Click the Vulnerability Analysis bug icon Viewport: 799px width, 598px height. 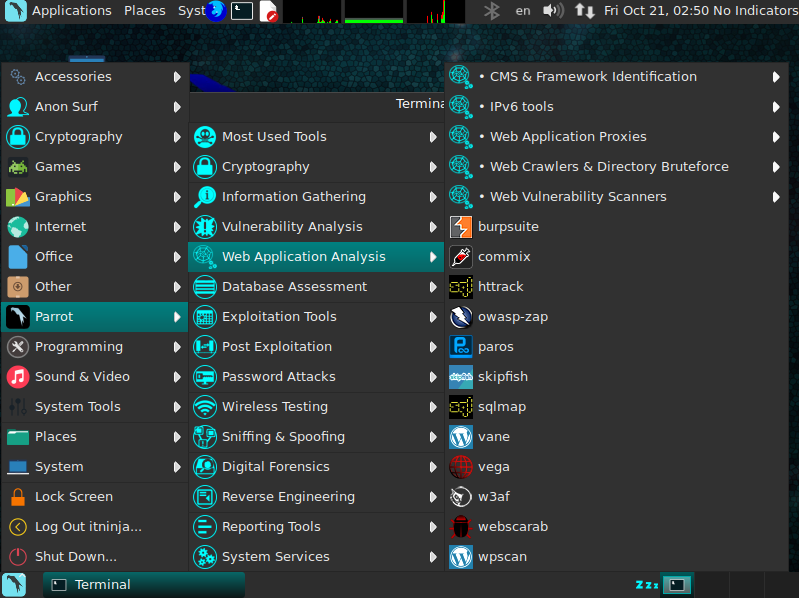[205, 227]
